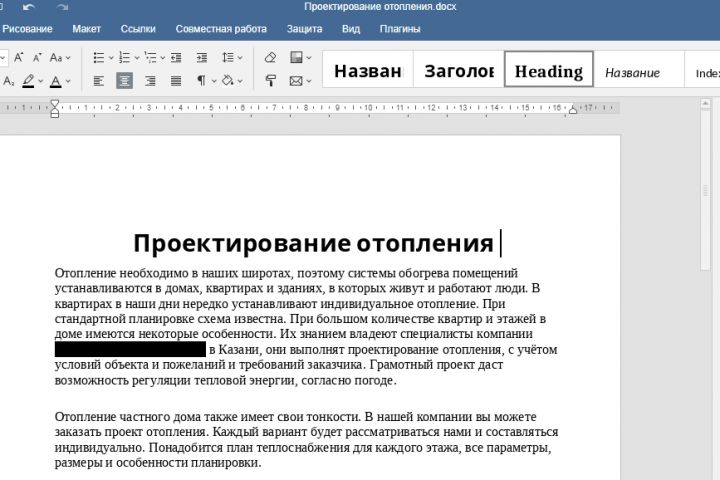
Task: Align text left
Action: pyautogui.click(x=98, y=81)
